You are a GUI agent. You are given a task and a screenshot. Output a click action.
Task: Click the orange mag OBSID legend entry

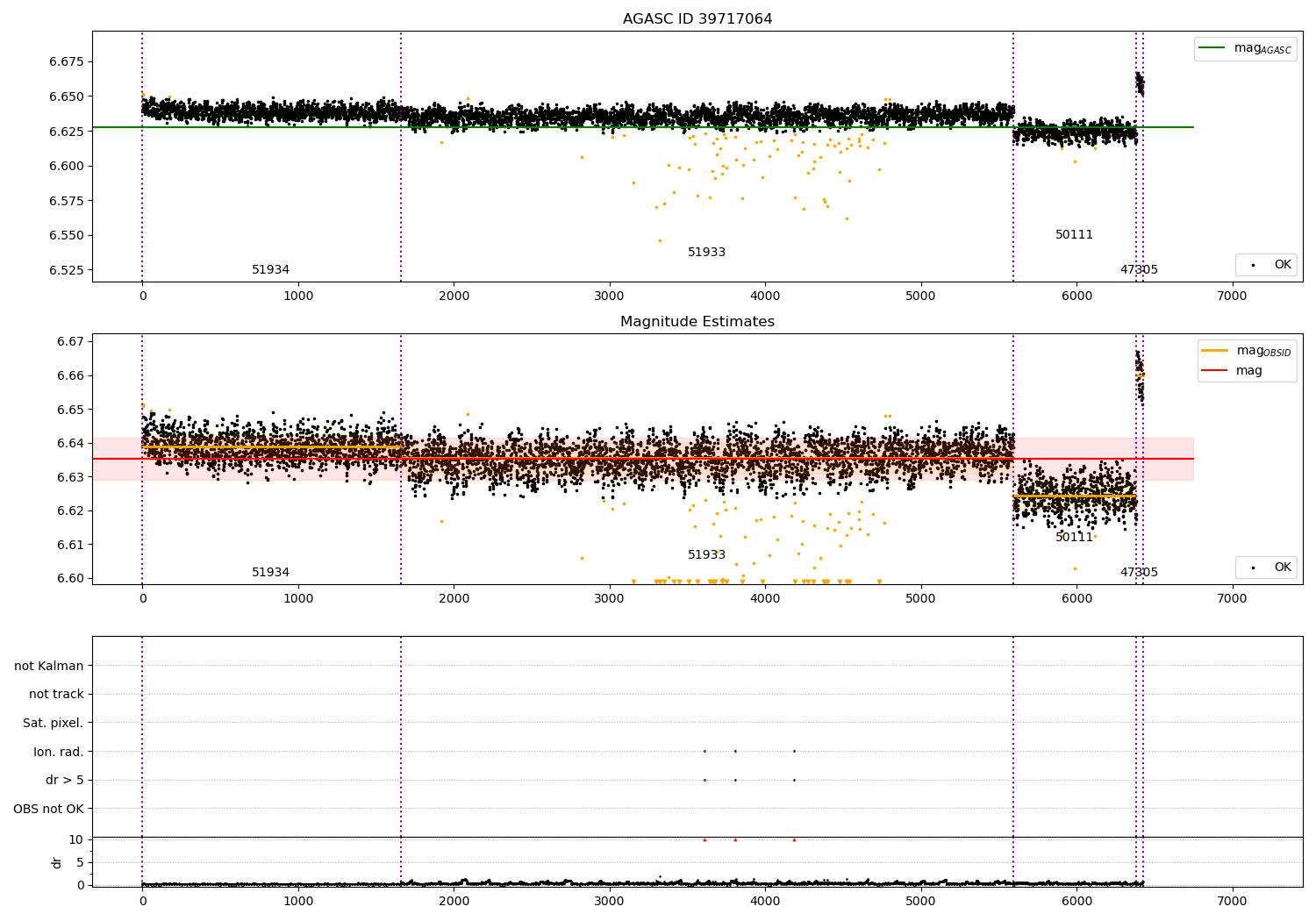pos(1246,351)
